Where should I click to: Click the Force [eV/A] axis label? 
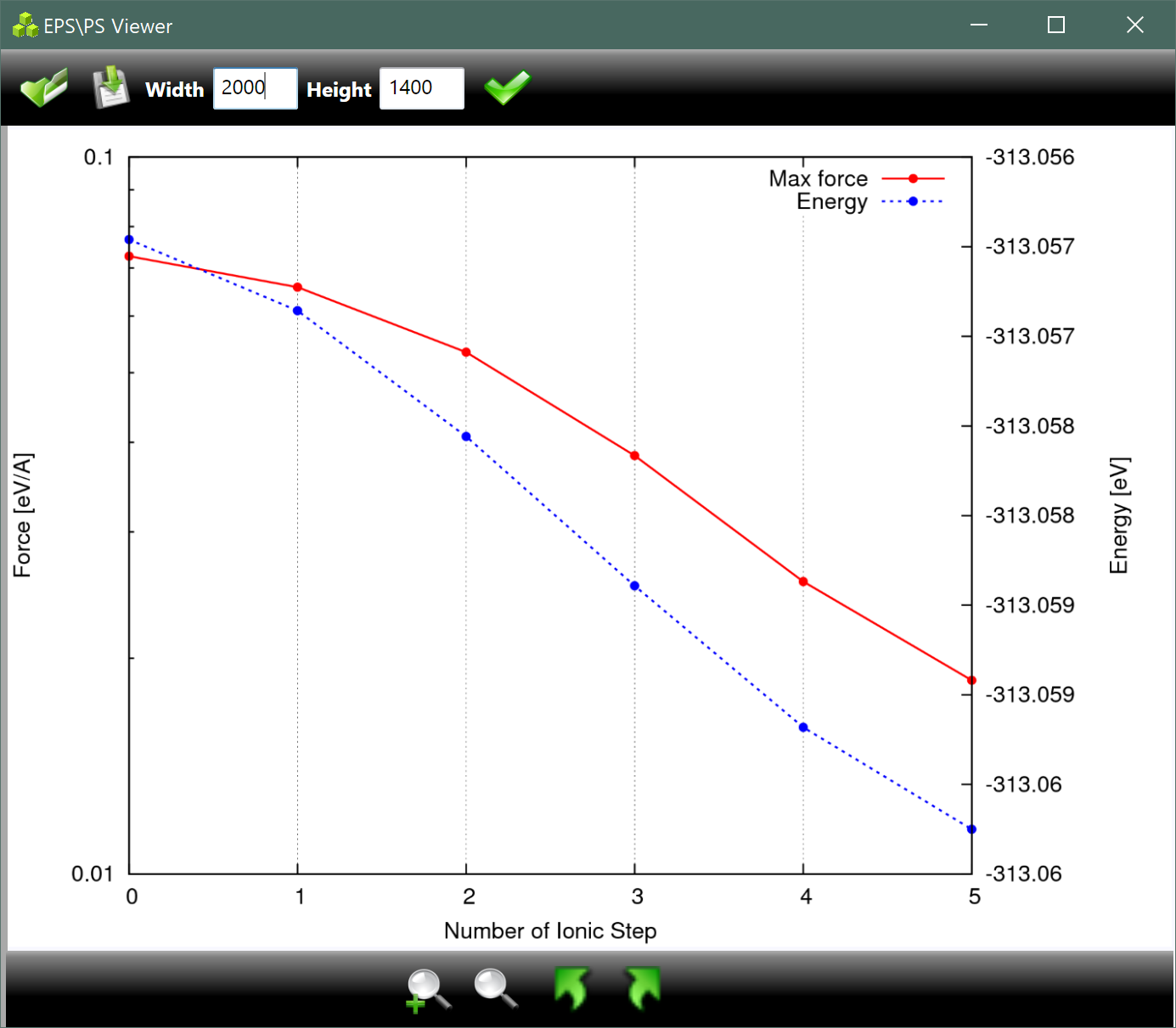click(22, 515)
